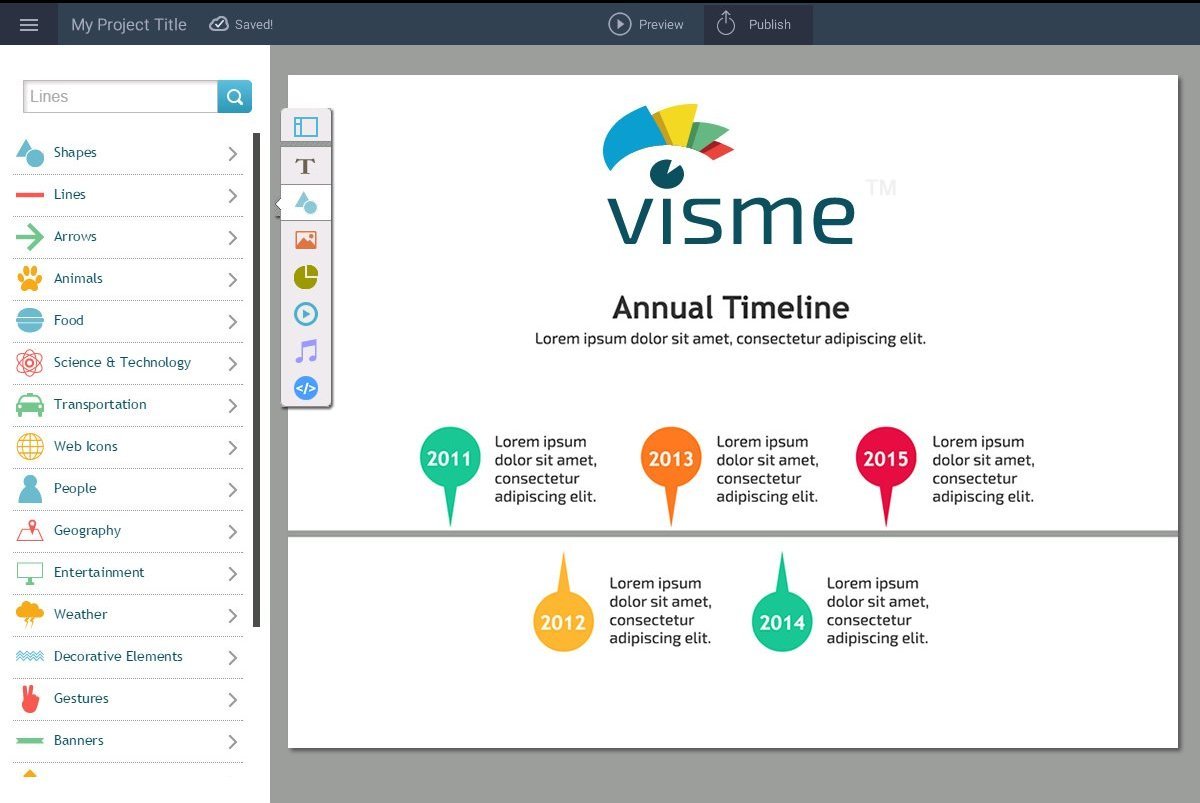Image resolution: width=1200 pixels, height=803 pixels.
Task: Click the Shapes category icon
Action: (30, 152)
